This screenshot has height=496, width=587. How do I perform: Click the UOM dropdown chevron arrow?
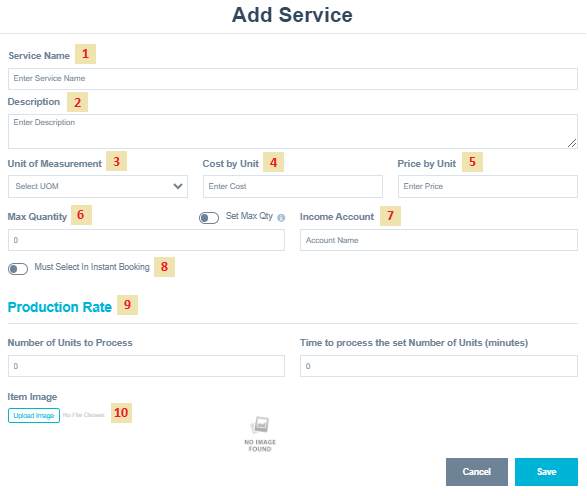tap(178, 186)
